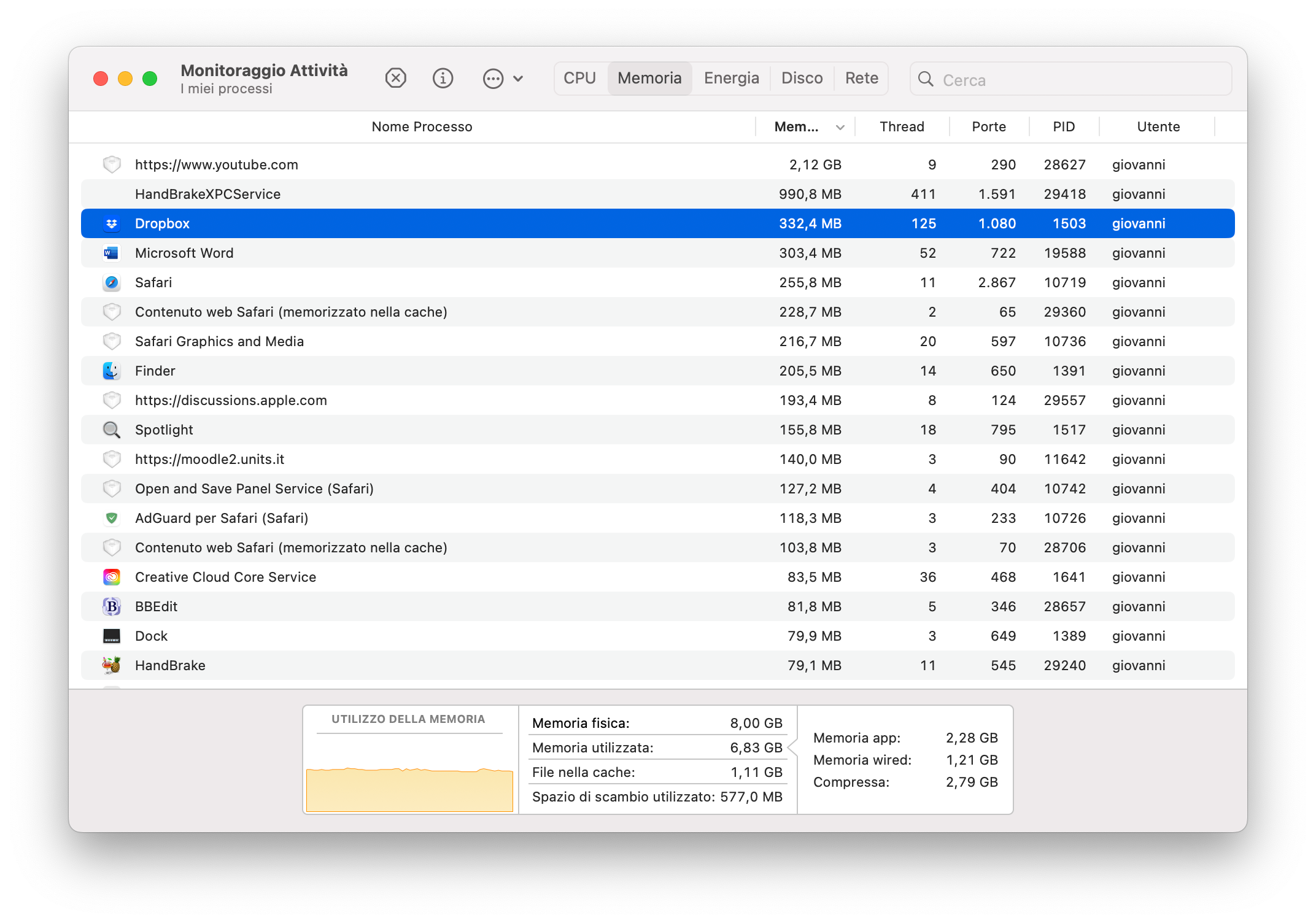Select the Dropbox app icon
1316x923 pixels.
point(112,223)
